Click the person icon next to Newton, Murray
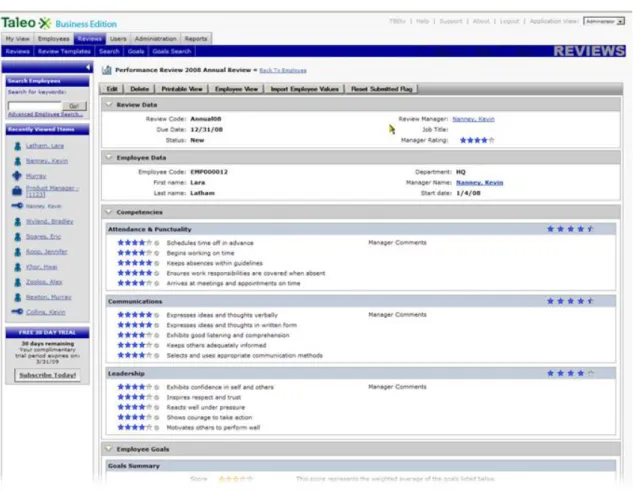633x491 pixels. (17, 297)
